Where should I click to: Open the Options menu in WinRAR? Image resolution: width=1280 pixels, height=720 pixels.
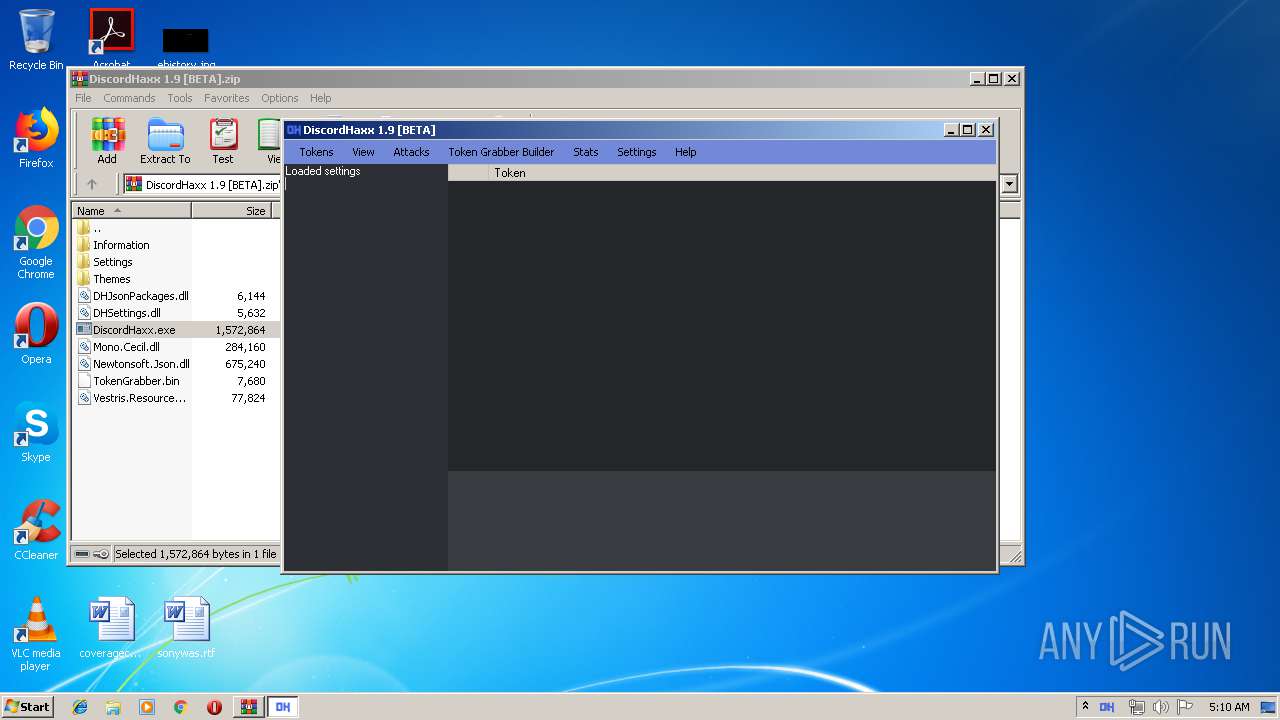click(280, 98)
